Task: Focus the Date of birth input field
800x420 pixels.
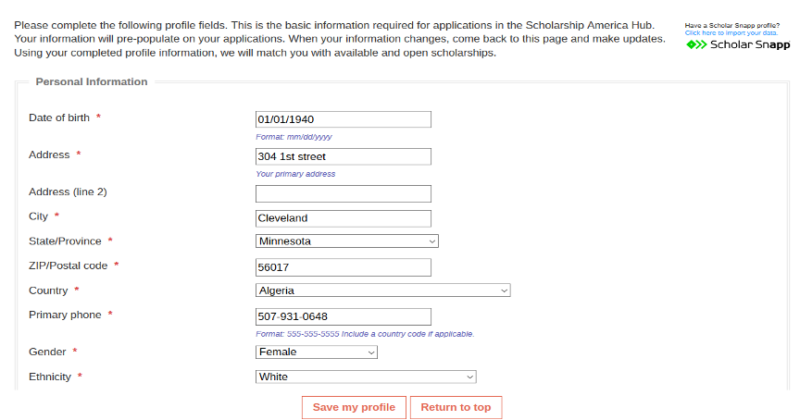Action: pyautogui.click(x=343, y=119)
